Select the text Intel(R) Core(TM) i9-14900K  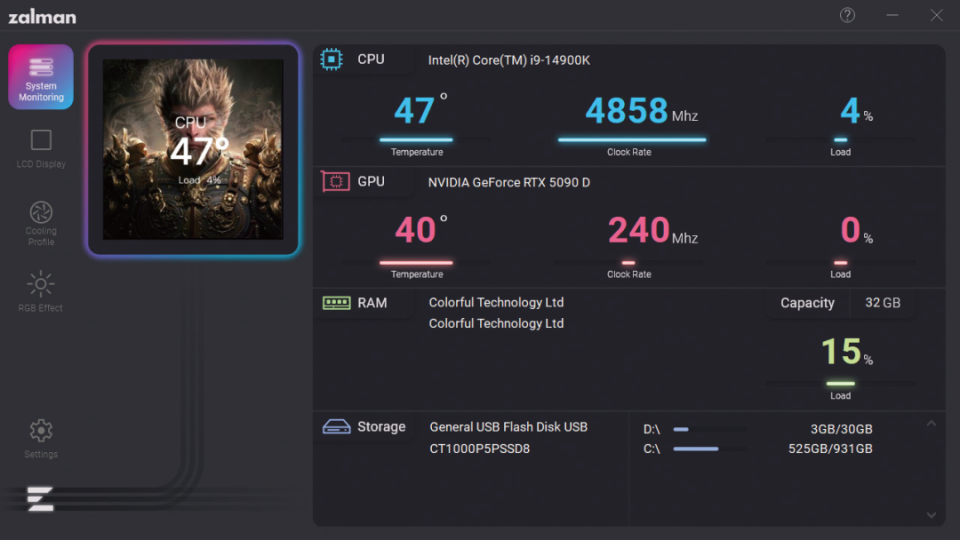509,60
